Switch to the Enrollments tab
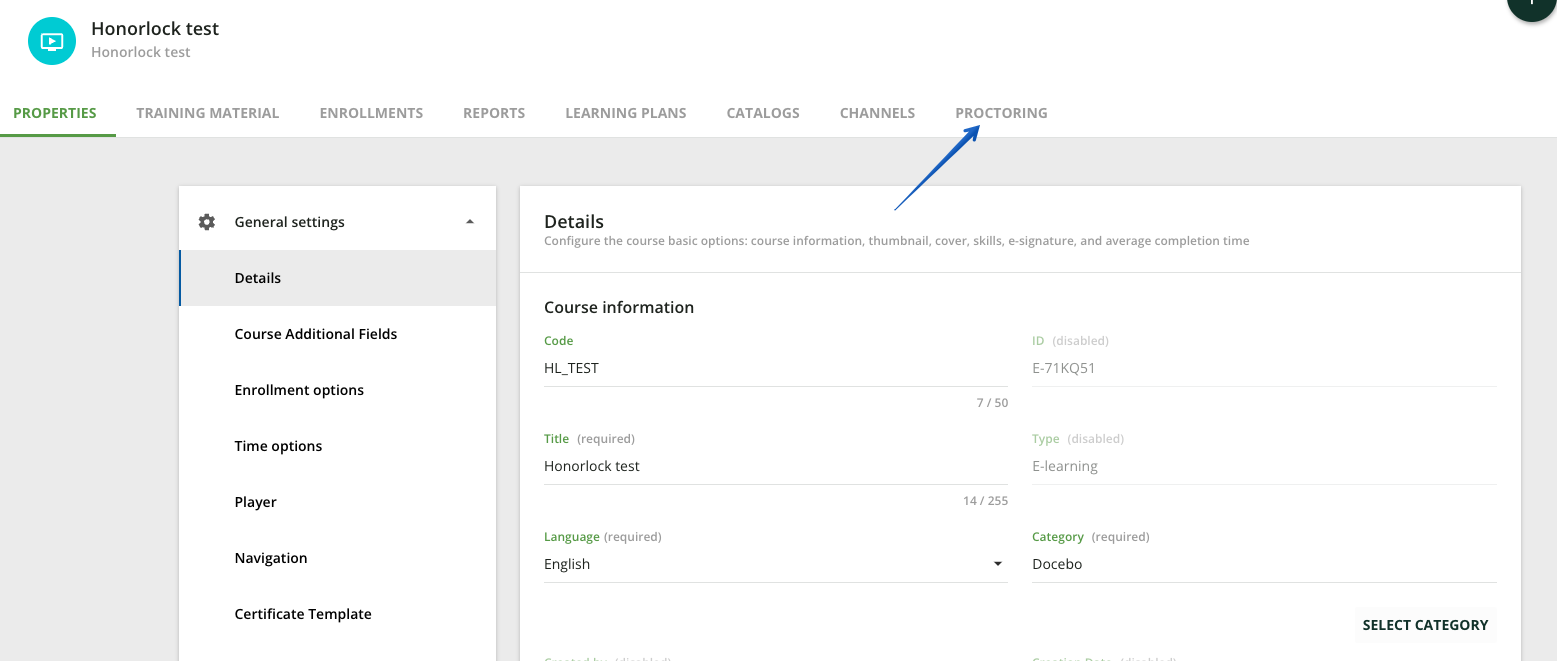Screen dimensions: 1557x661 (371, 113)
